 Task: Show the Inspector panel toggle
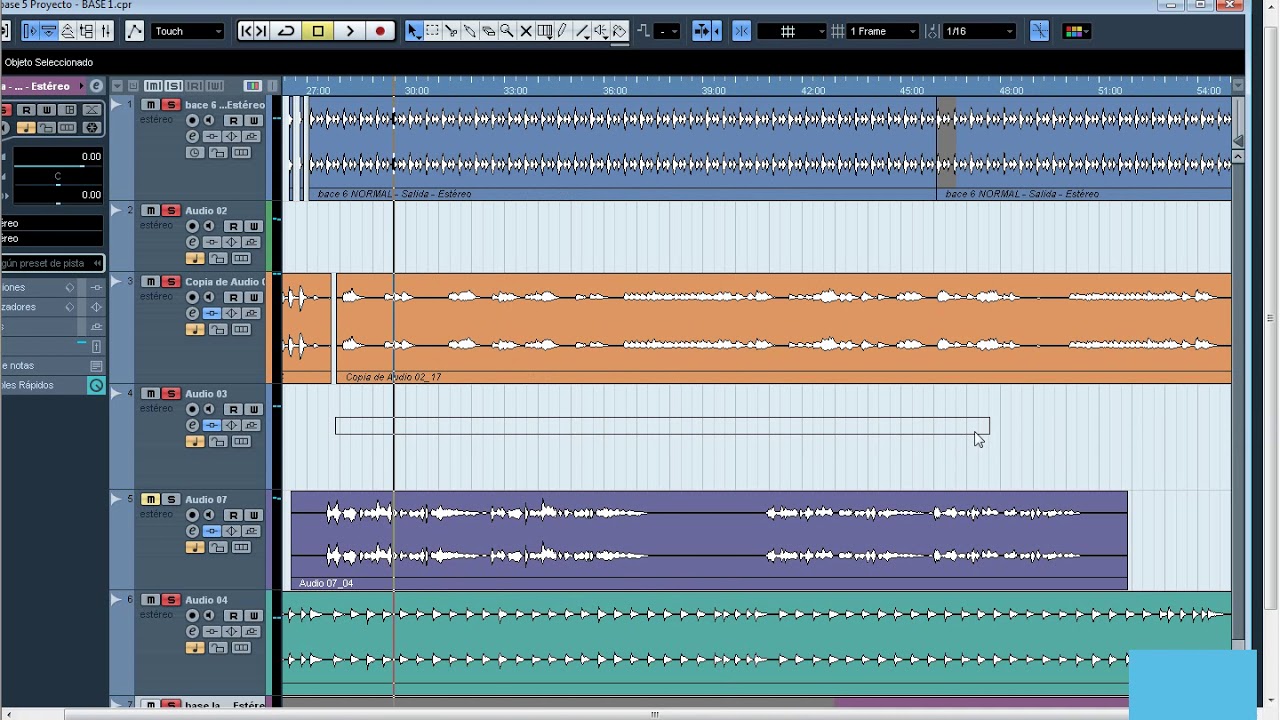coord(30,31)
